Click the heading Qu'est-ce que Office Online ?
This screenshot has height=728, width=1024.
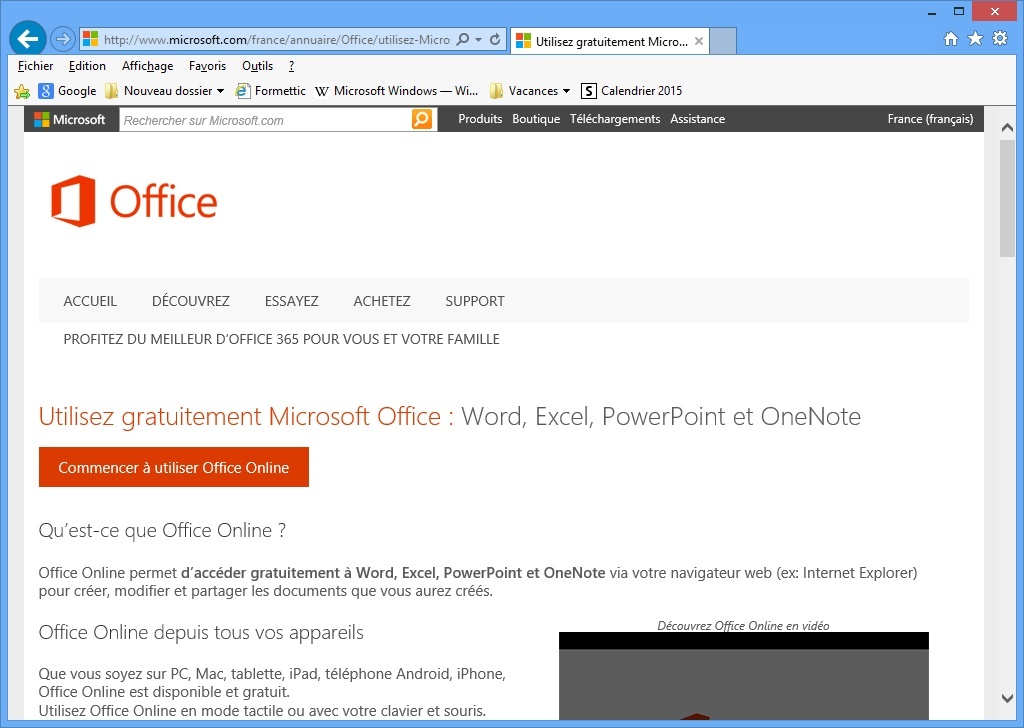(162, 530)
